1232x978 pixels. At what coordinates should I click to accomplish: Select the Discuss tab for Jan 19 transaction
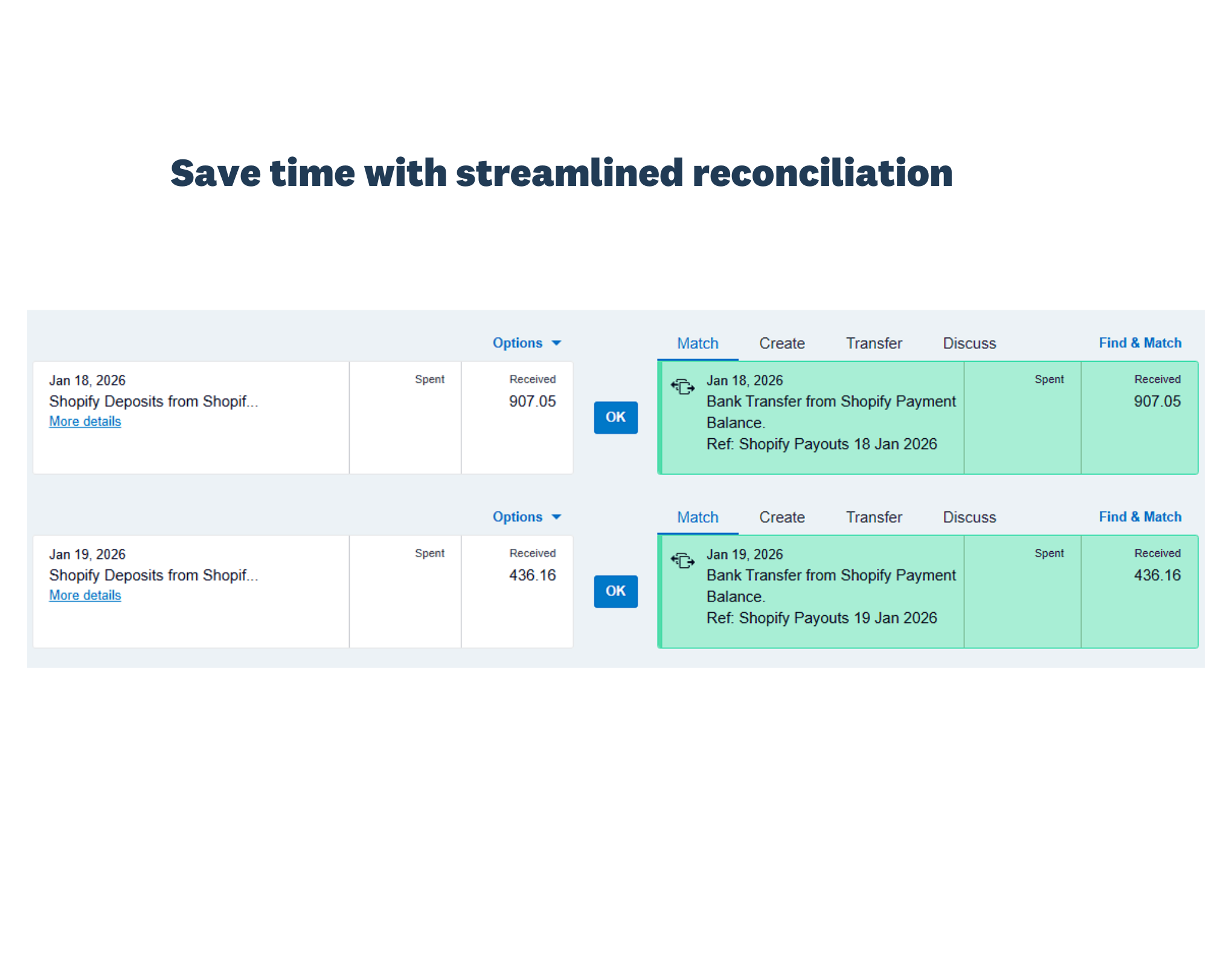pyautogui.click(x=969, y=517)
